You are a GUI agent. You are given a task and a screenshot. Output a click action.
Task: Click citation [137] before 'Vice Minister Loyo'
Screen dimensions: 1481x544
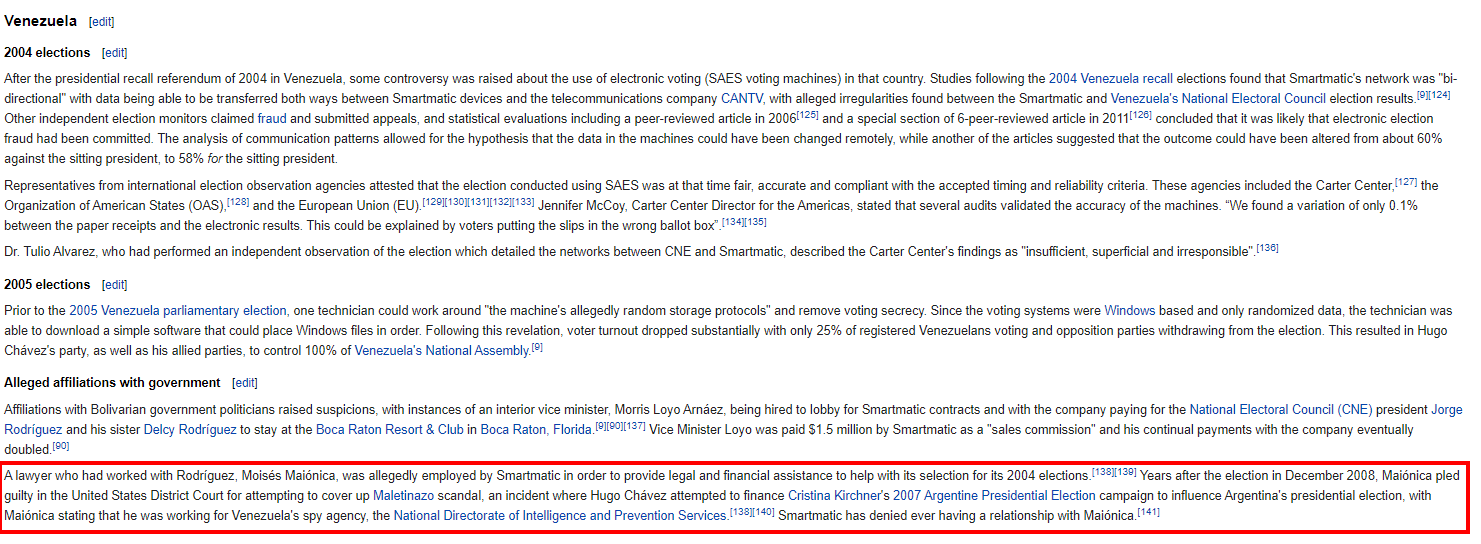634,426
